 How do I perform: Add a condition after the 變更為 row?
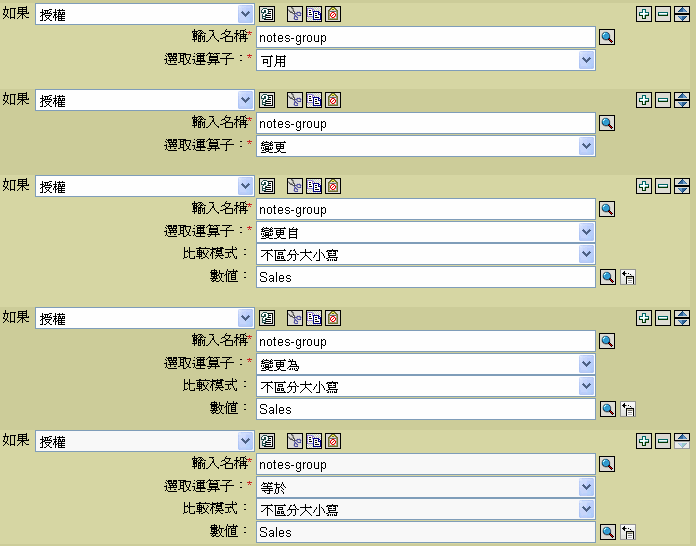[644, 319]
